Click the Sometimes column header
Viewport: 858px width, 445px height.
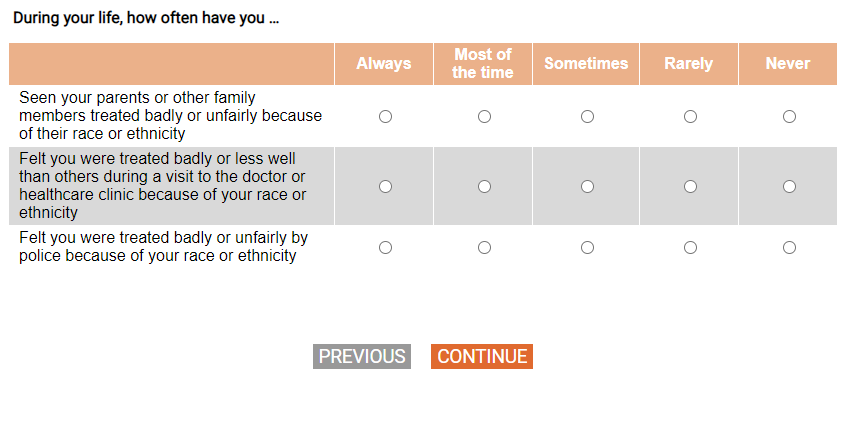pyautogui.click(x=586, y=64)
